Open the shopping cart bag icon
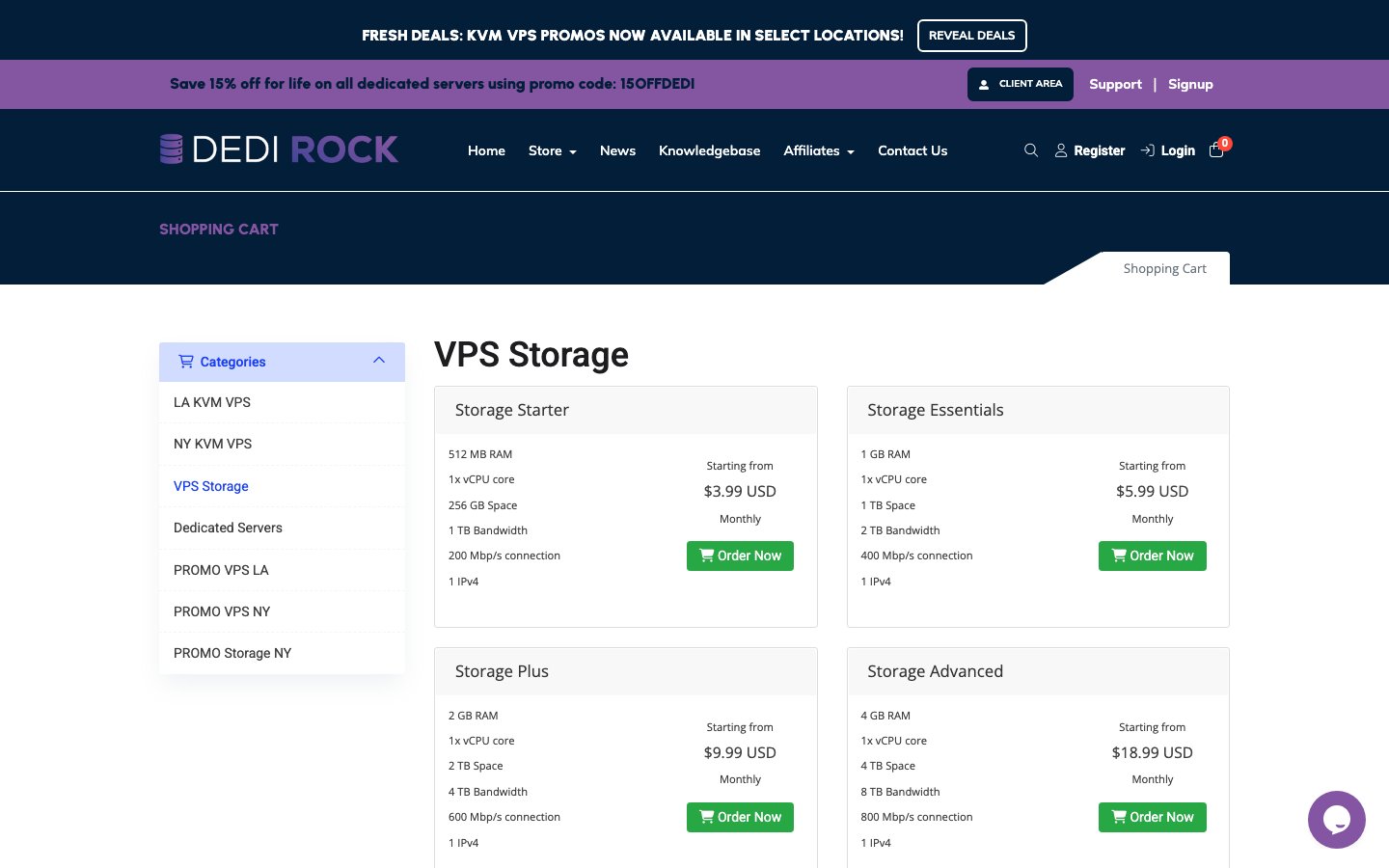This screenshot has width=1389, height=868. [1216, 150]
